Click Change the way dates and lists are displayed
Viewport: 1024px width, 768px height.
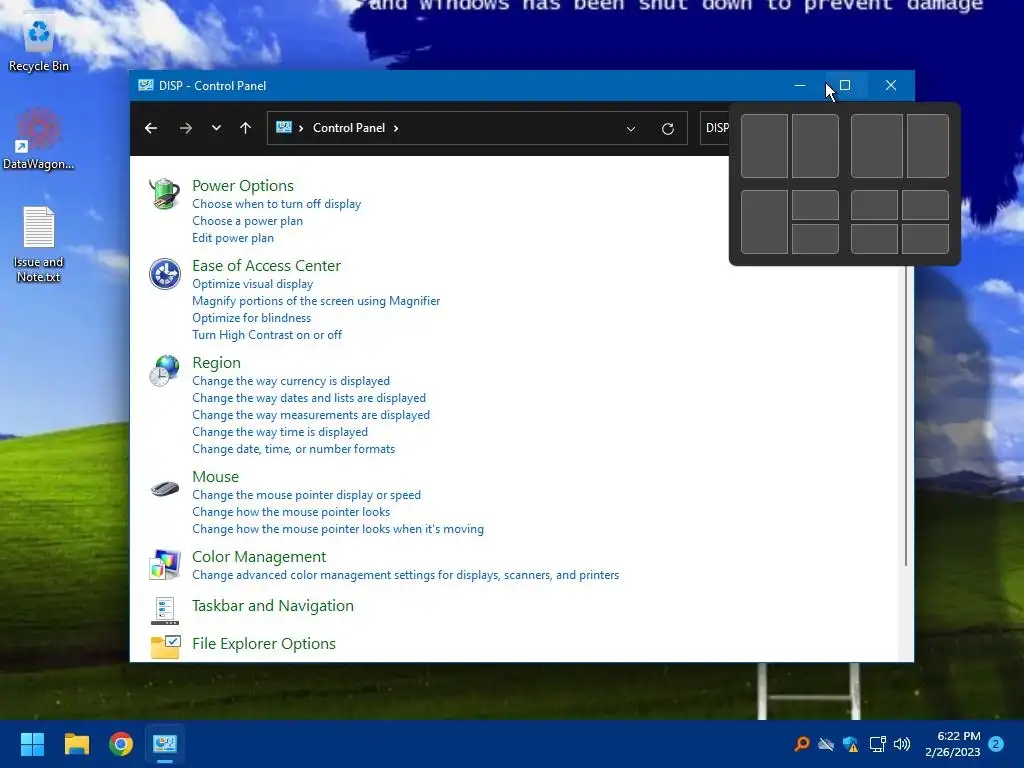coord(309,398)
